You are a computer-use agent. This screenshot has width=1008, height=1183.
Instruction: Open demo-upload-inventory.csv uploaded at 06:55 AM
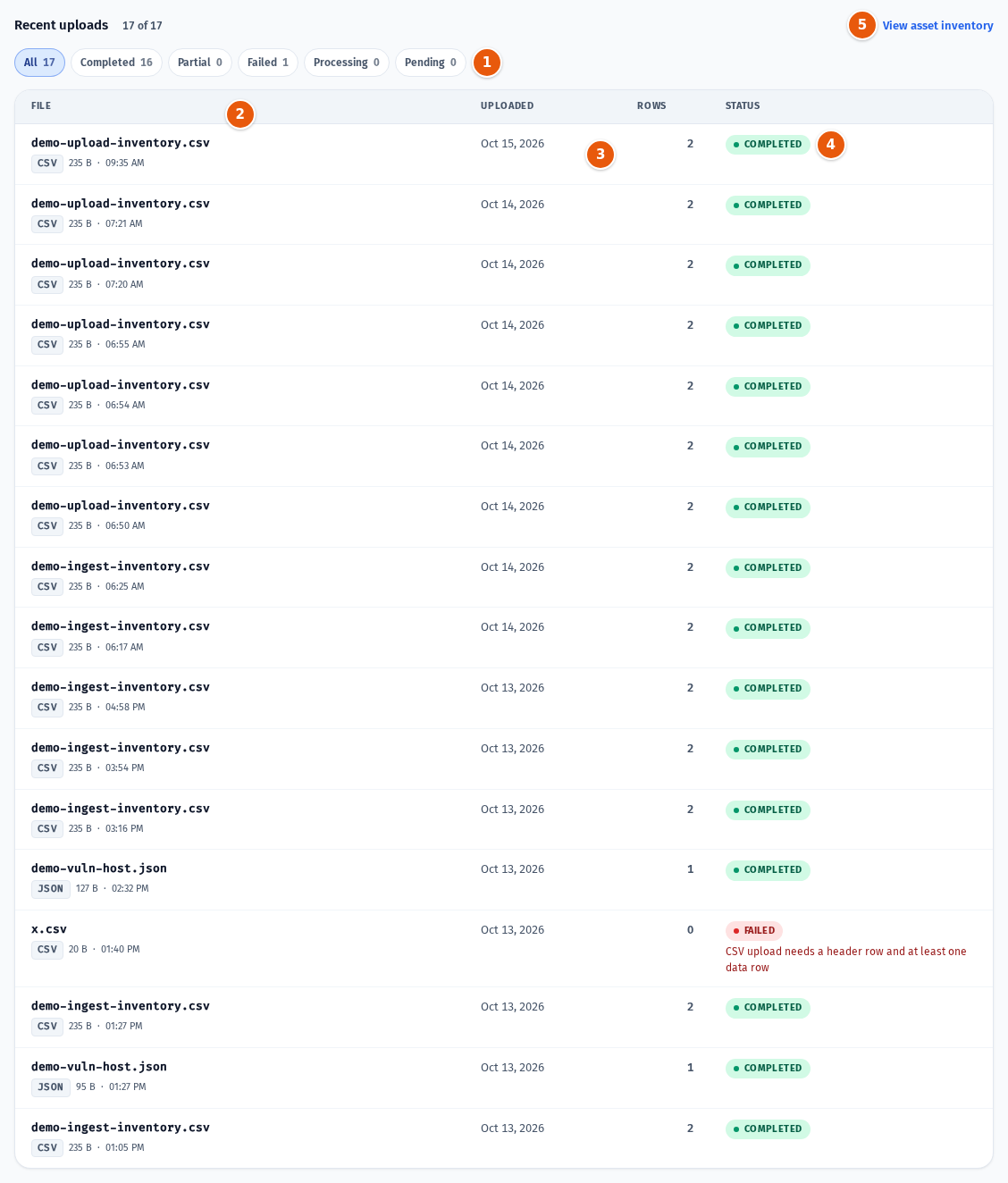[x=121, y=324]
